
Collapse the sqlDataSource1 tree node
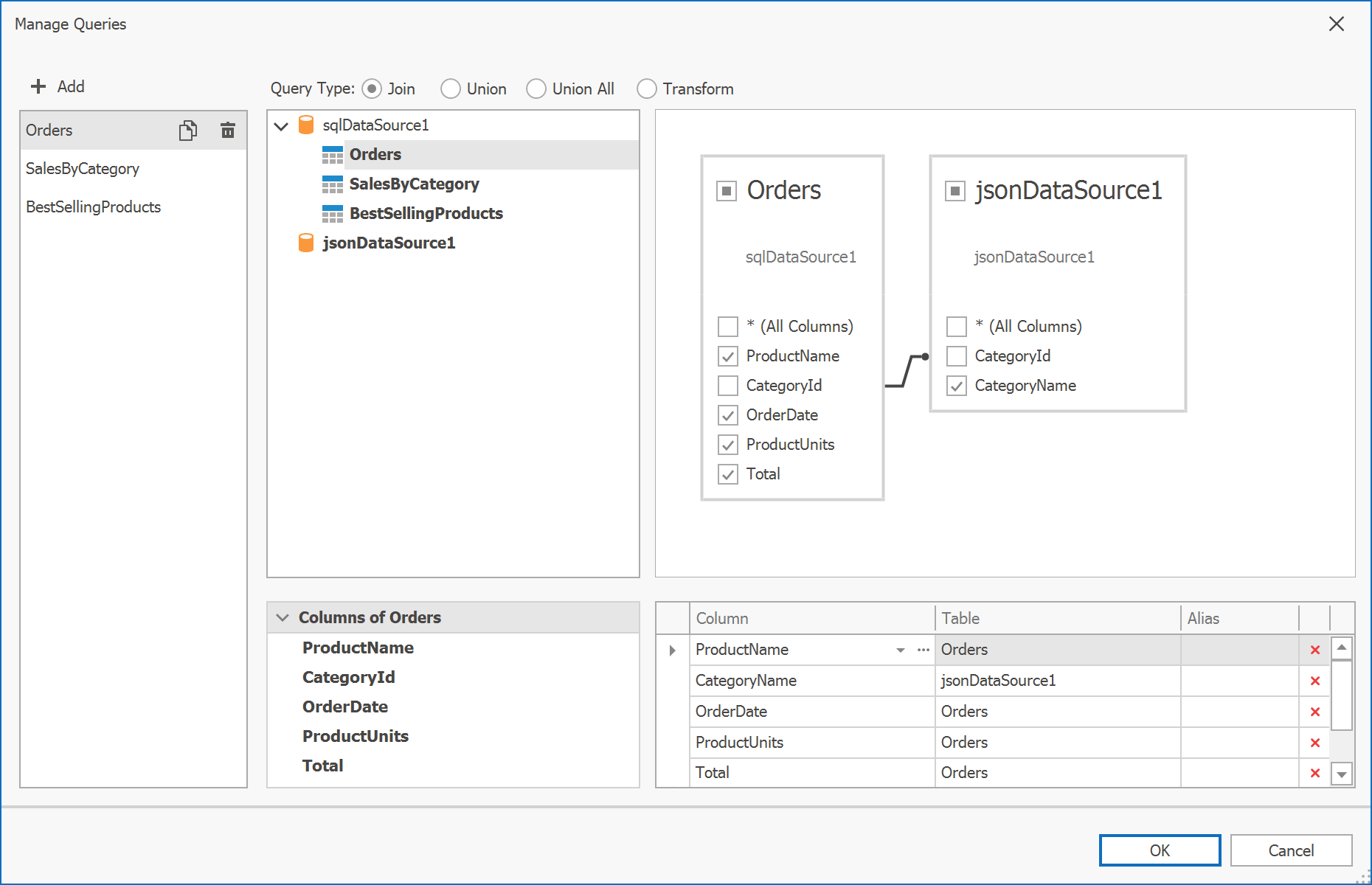pyautogui.click(x=281, y=125)
